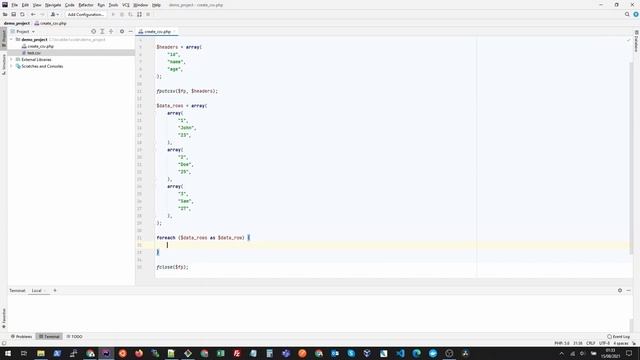Open Search Everywhere magnifier icon
This screenshot has width=640, height=360.
(627, 14)
